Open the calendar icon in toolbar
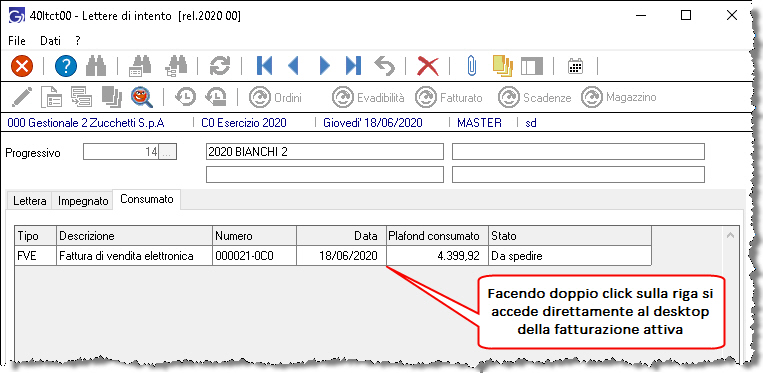Screen dimensions: 763x373 click(x=576, y=66)
